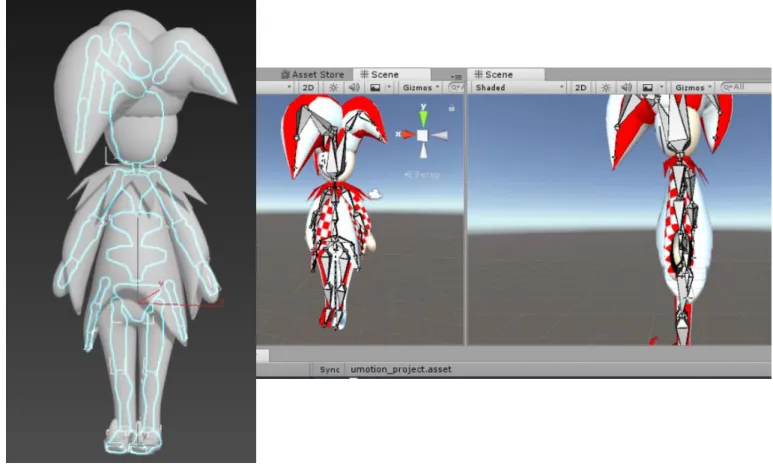
Task: Toggle scene audio in the left Scene view
Action: click(354, 88)
